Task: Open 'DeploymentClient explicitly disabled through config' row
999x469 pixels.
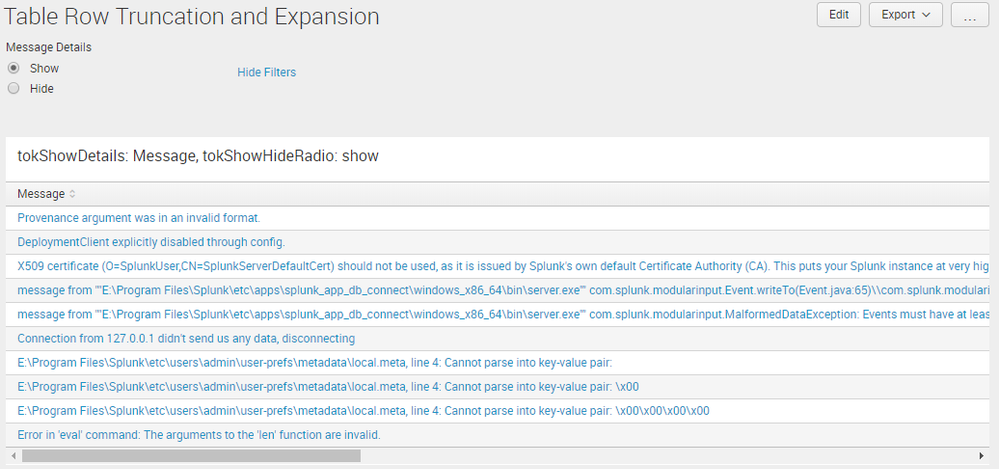Action: tap(151, 242)
